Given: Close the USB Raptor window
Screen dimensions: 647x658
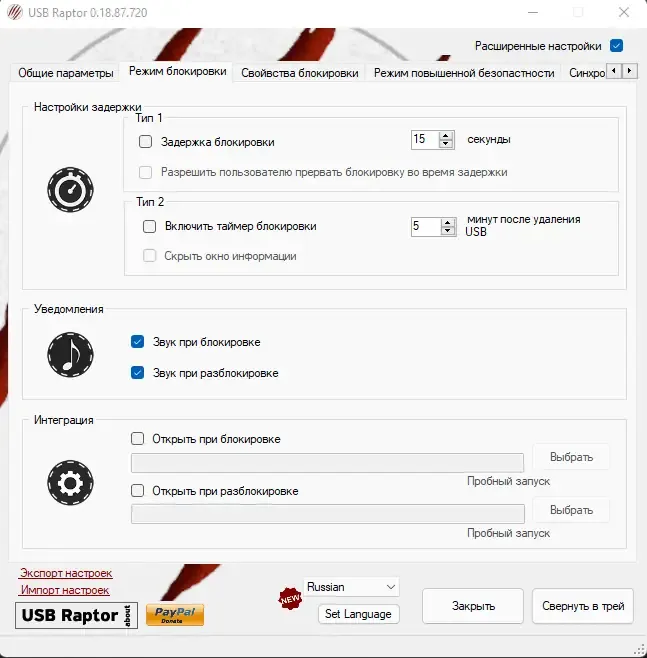Looking at the screenshot, I should pyautogui.click(x=624, y=13).
